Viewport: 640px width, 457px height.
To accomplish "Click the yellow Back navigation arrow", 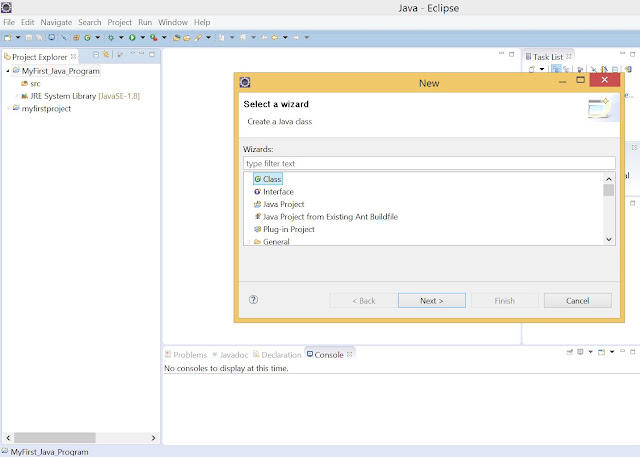I will coord(275,38).
